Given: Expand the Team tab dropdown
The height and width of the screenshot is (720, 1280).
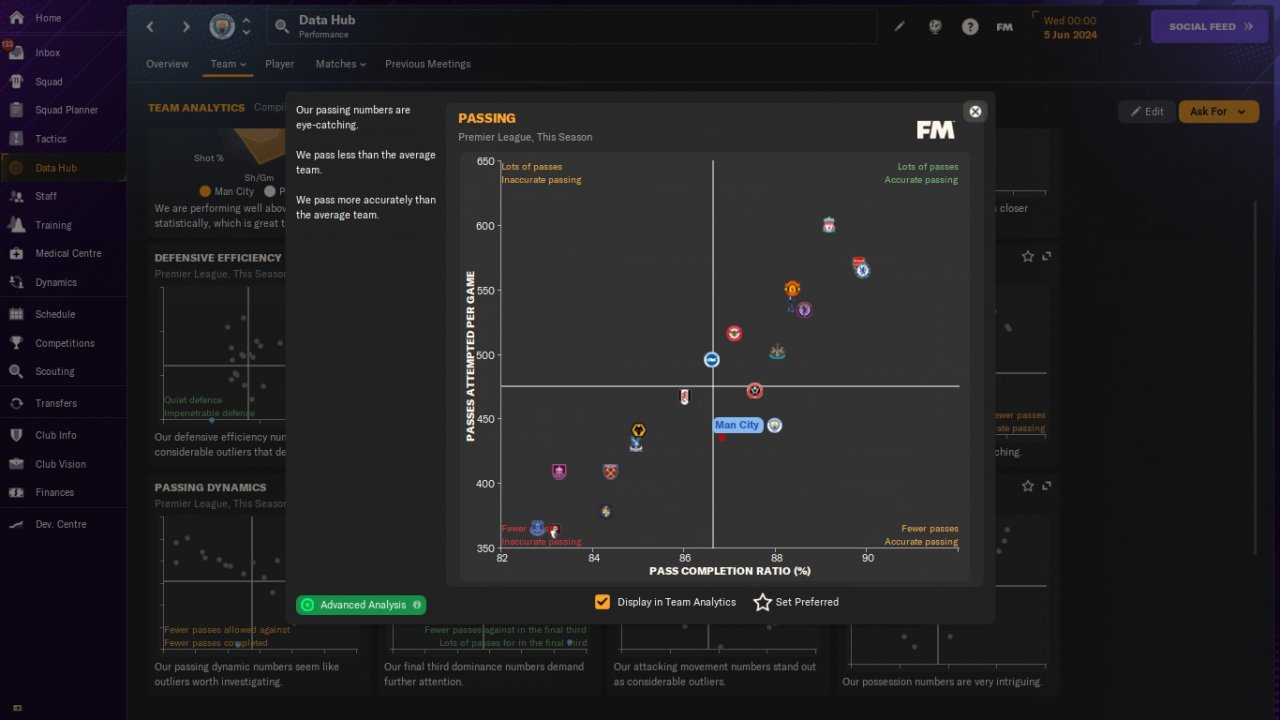Looking at the screenshot, I should pos(228,64).
